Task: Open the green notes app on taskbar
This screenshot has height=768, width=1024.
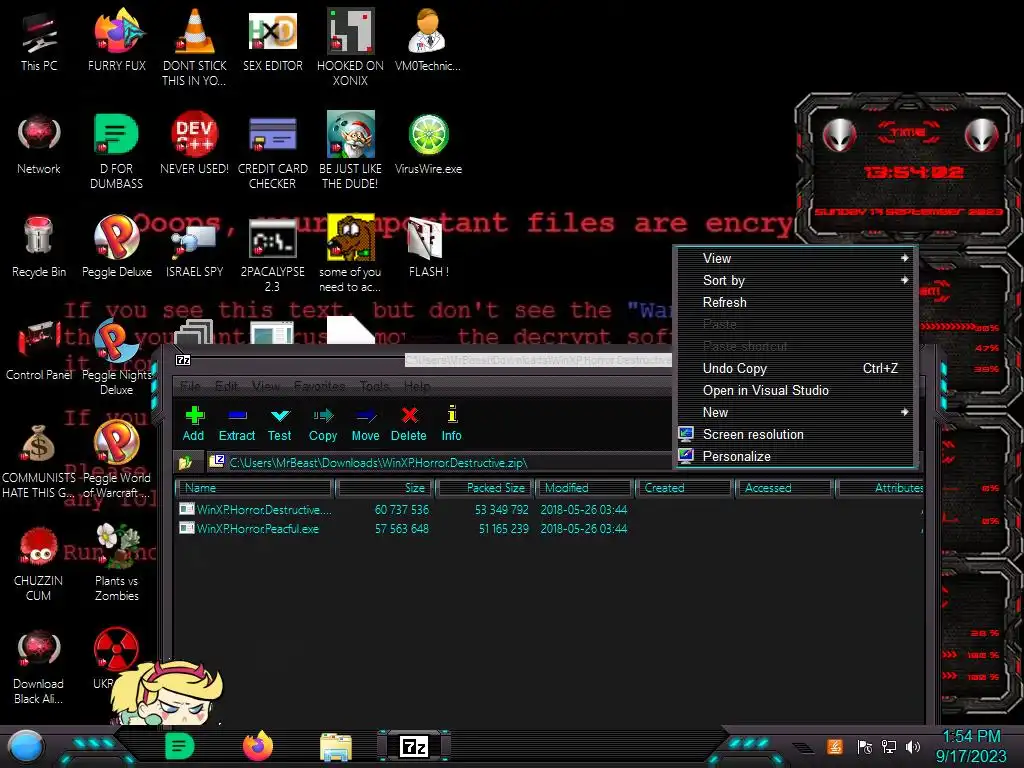Action: (x=180, y=746)
